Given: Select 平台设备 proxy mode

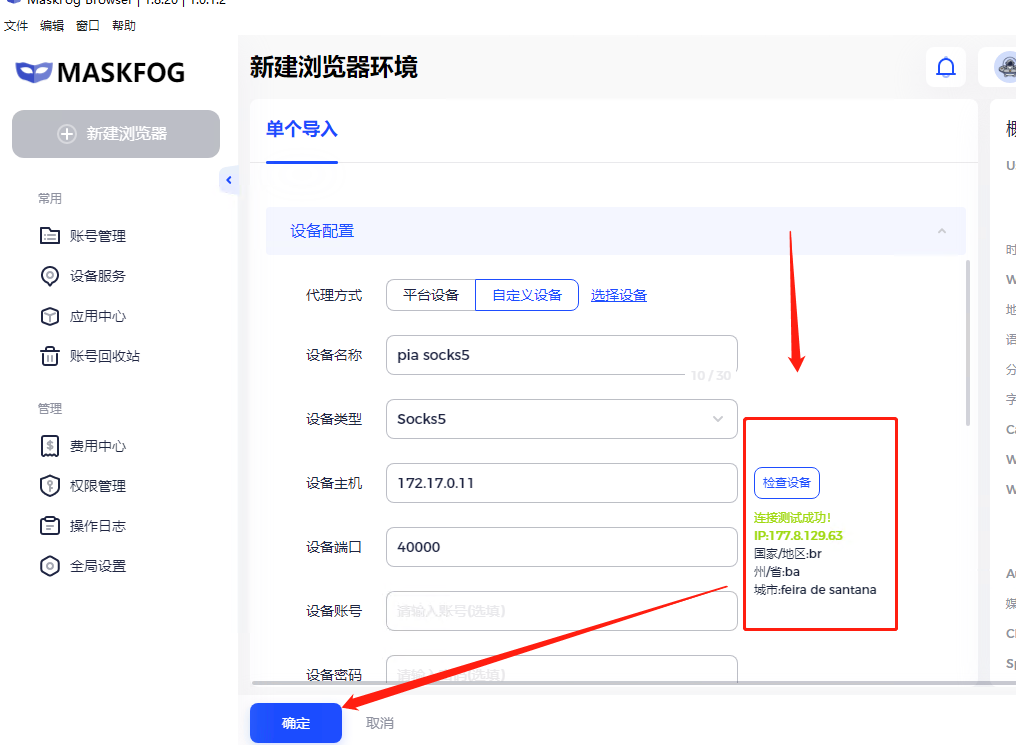Looking at the screenshot, I should [x=431, y=295].
